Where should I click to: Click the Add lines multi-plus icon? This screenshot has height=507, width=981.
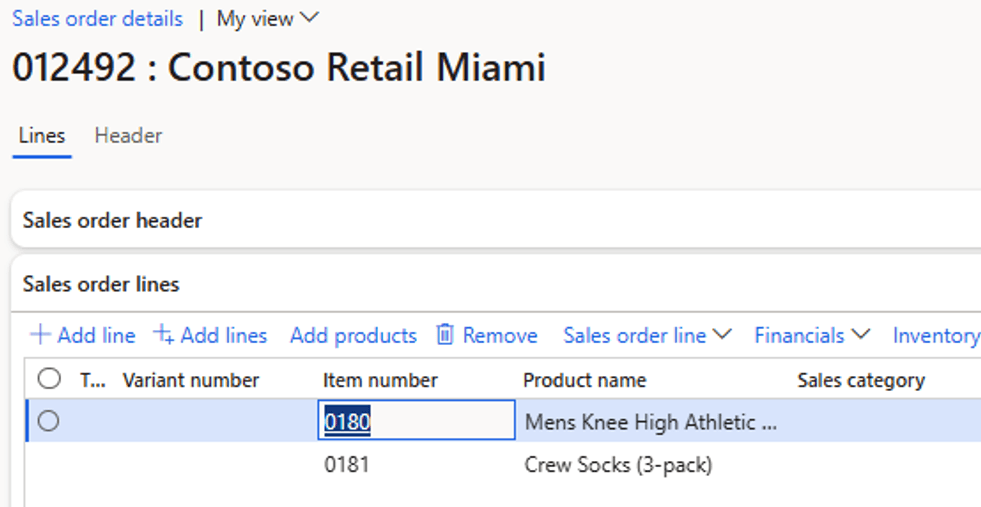163,335
